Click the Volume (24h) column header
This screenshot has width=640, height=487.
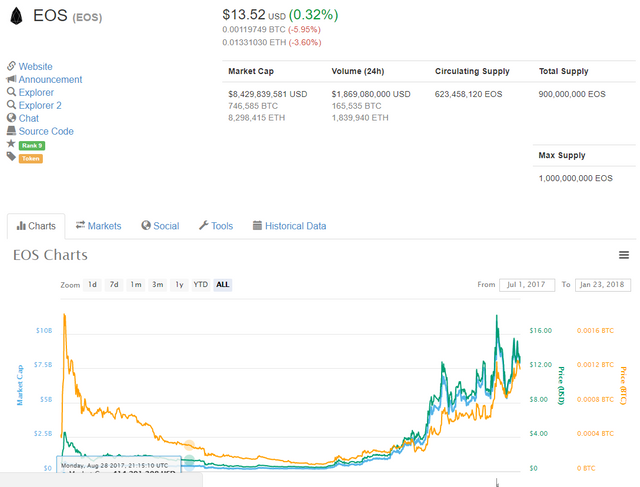(x=358, y=71)
